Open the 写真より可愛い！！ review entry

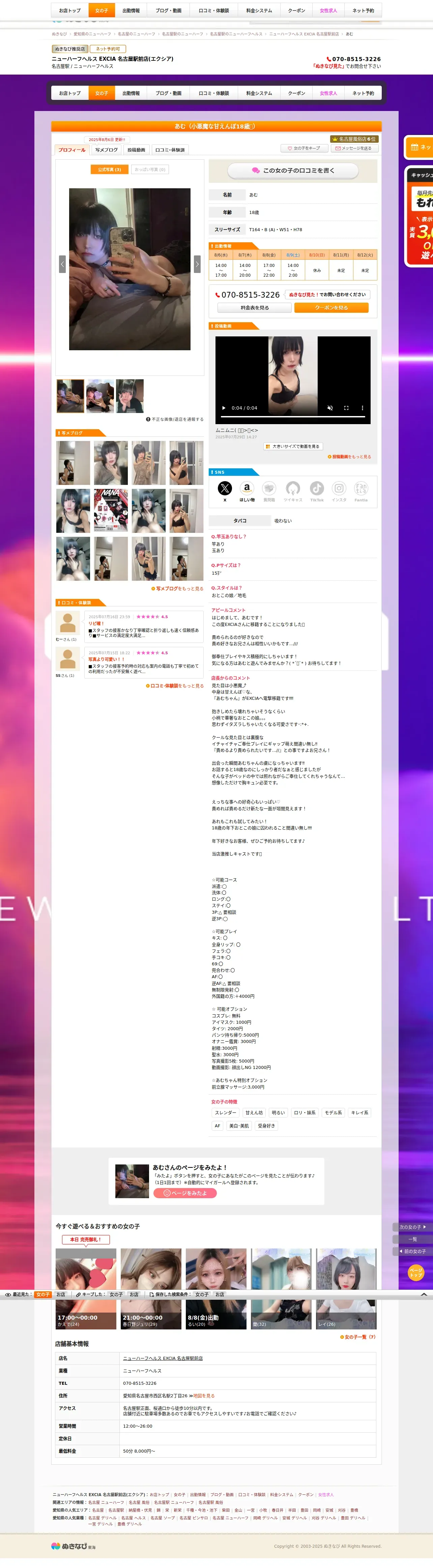point(144,662)
